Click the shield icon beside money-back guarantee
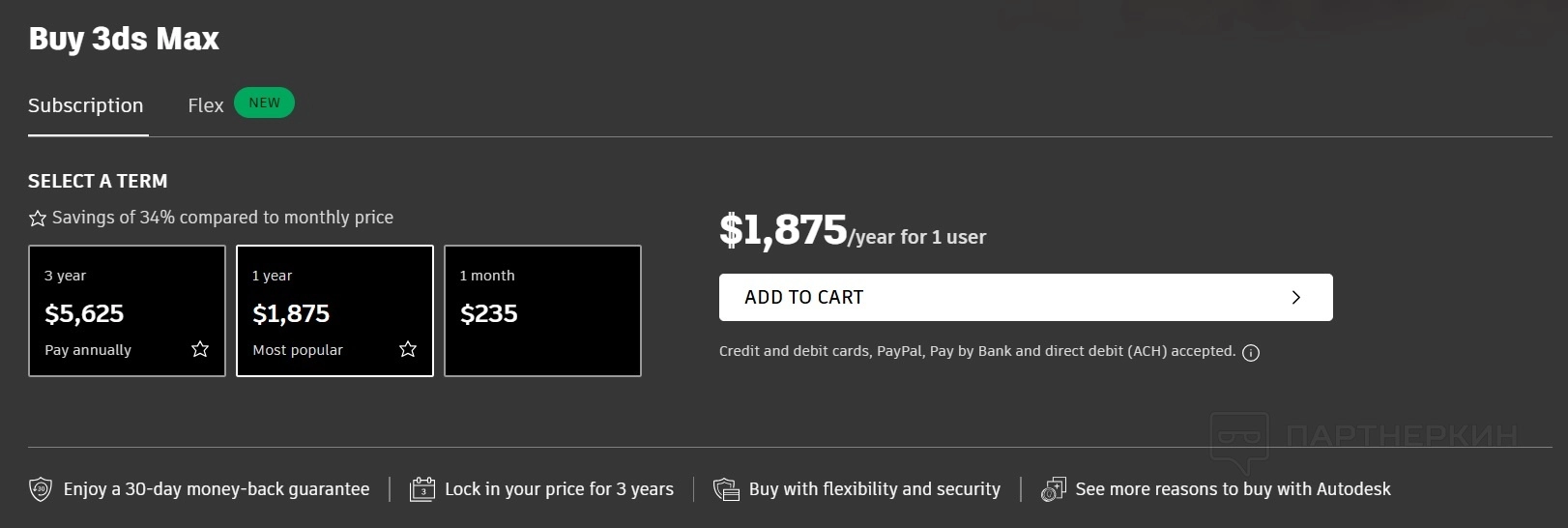 pos(40,489)
